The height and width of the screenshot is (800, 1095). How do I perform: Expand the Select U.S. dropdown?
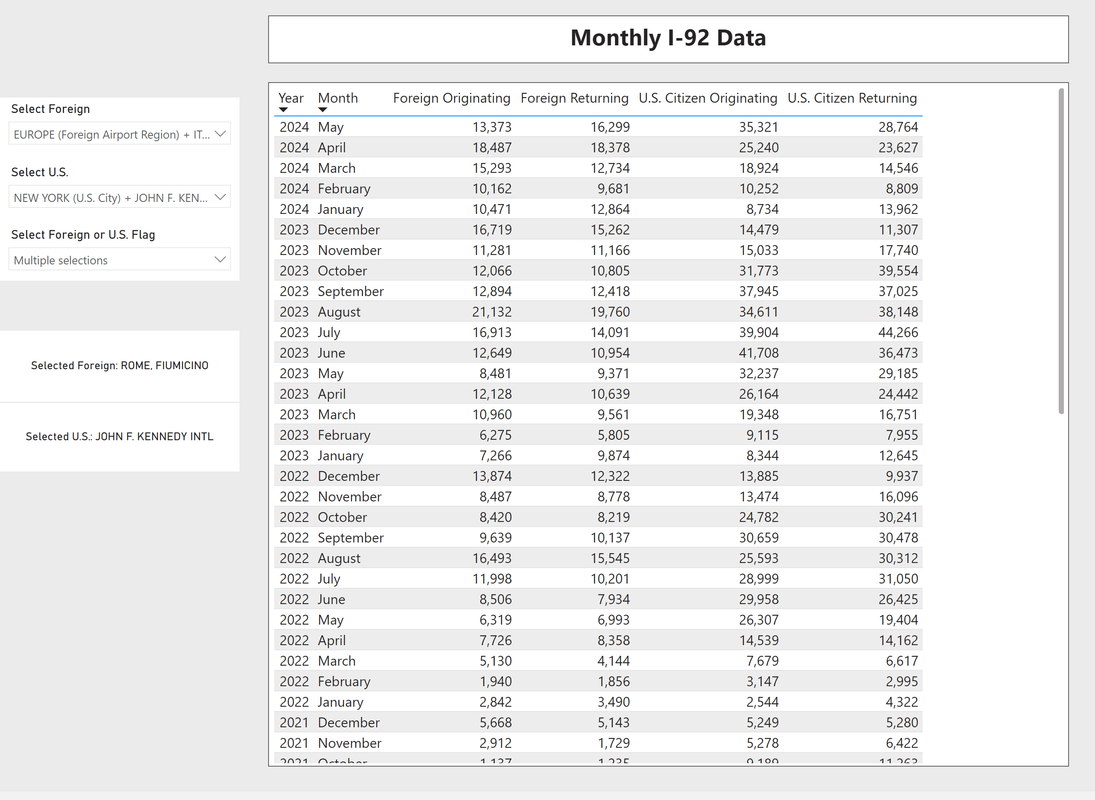(x=119, y=198)
